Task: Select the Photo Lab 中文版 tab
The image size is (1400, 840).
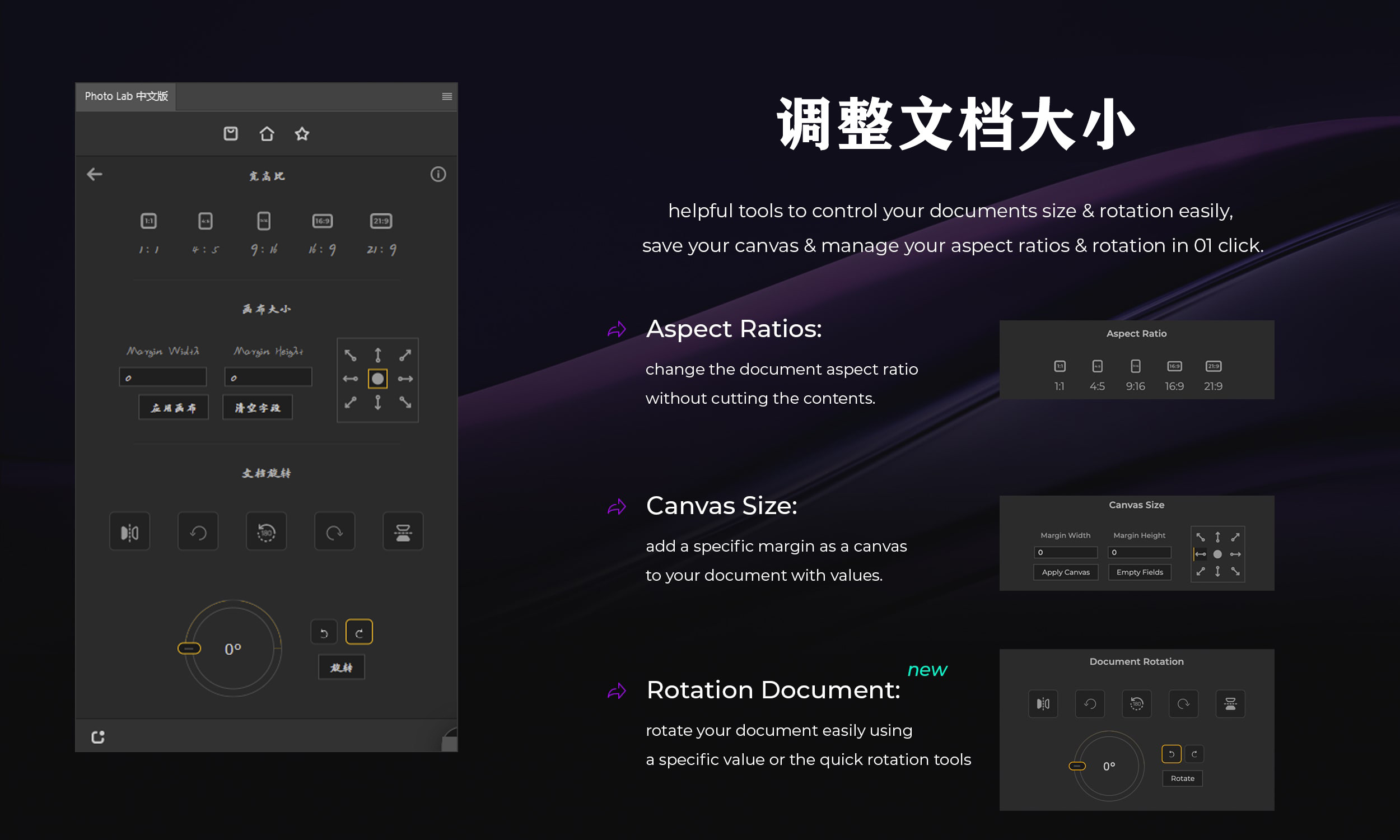Action: (126, 96)
